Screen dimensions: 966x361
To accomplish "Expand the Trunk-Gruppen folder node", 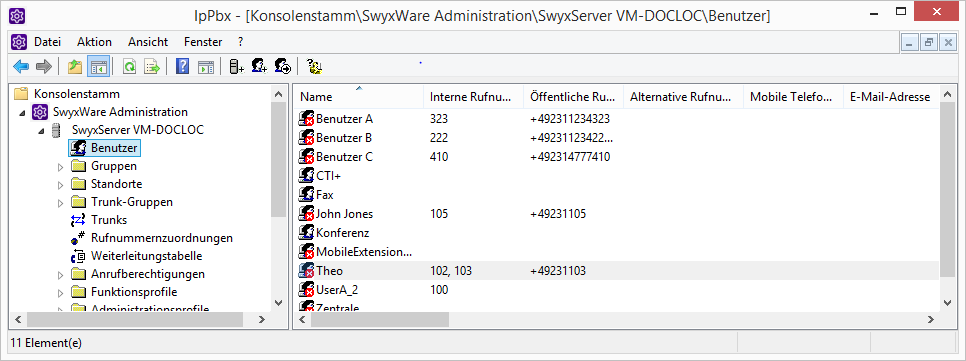I will [x=60, y=202].
